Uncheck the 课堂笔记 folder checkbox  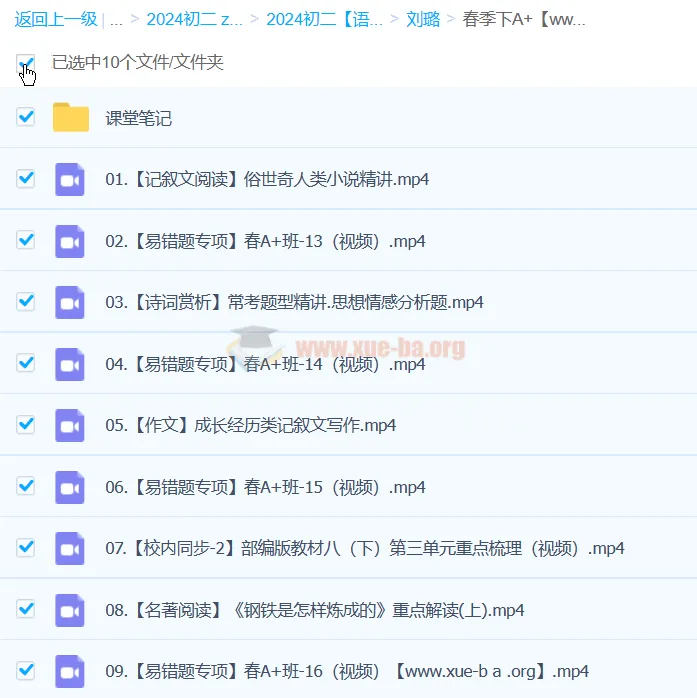(26, 117)
